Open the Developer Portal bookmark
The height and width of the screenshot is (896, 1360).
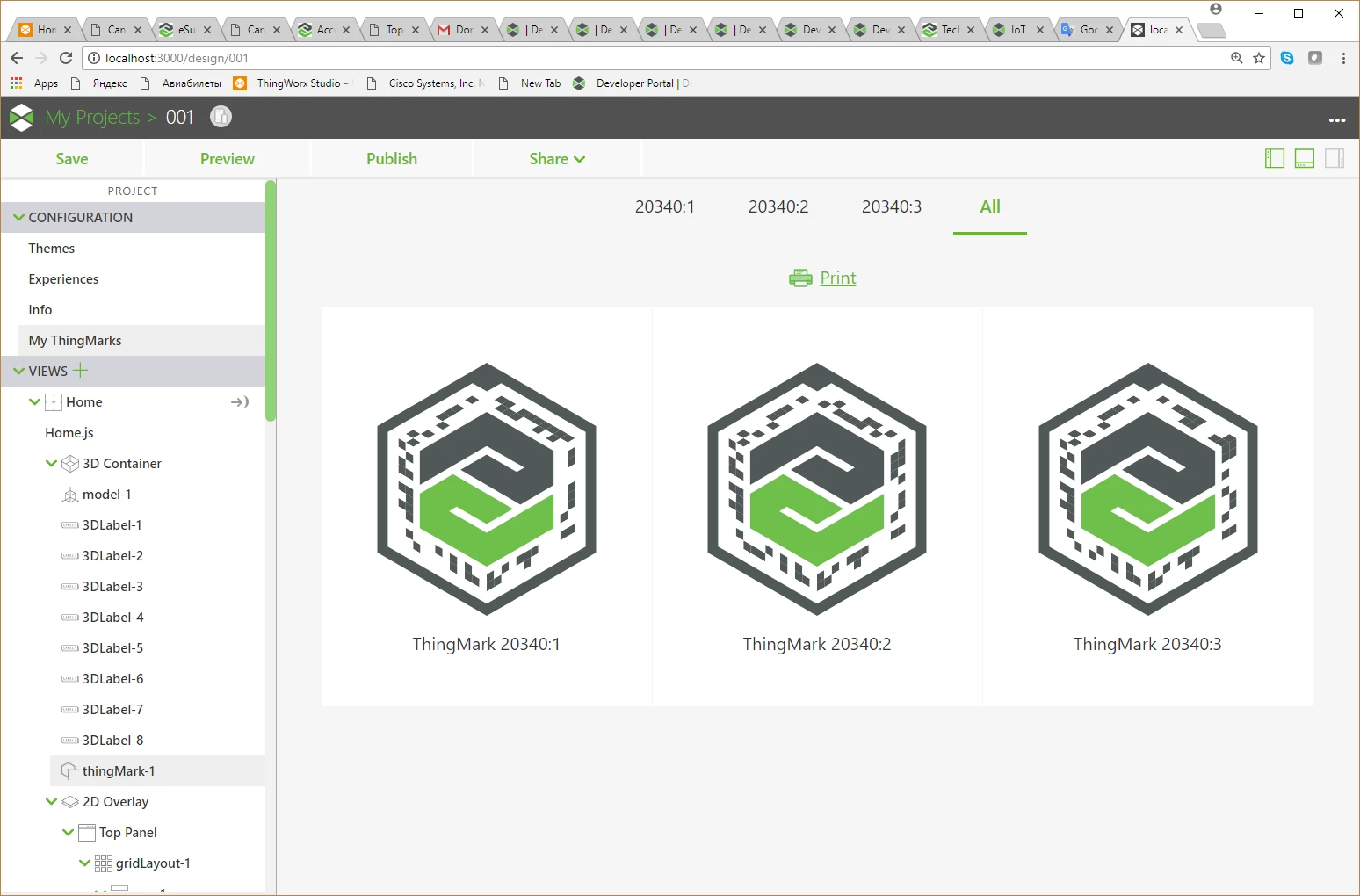click(x=633, y=83)
